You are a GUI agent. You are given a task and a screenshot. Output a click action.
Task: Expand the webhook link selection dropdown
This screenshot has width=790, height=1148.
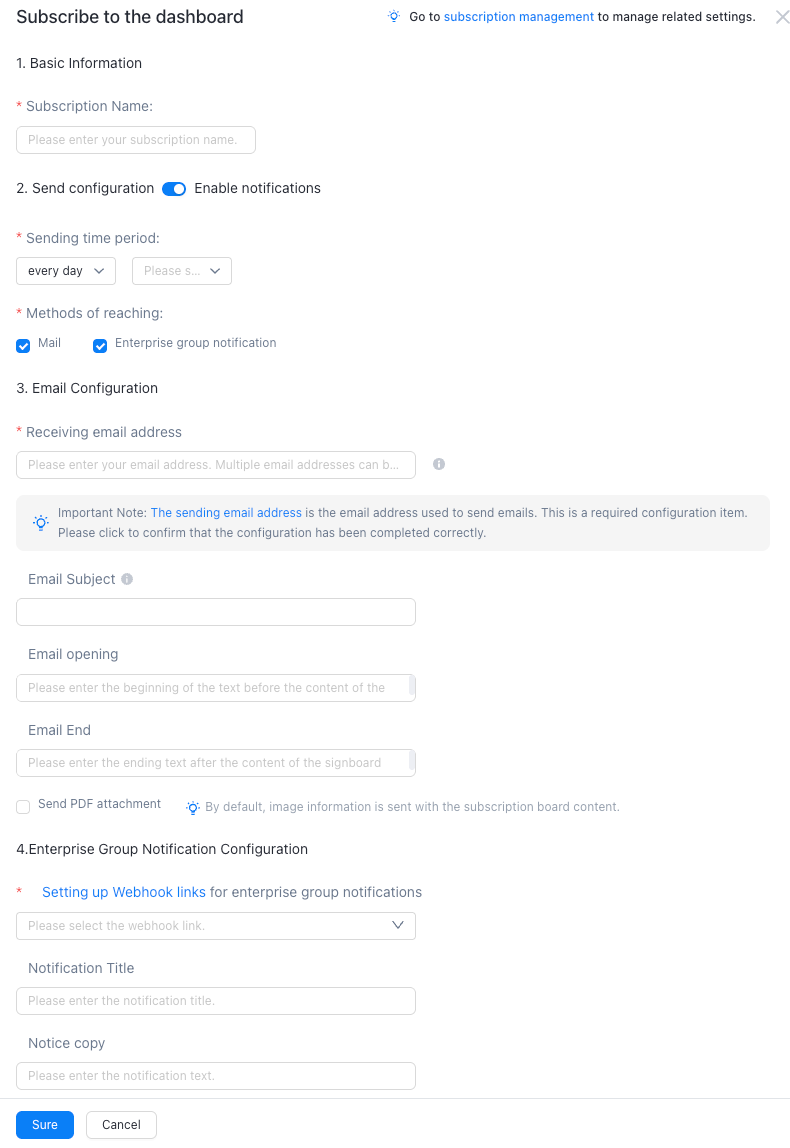(x=216, y=925)
